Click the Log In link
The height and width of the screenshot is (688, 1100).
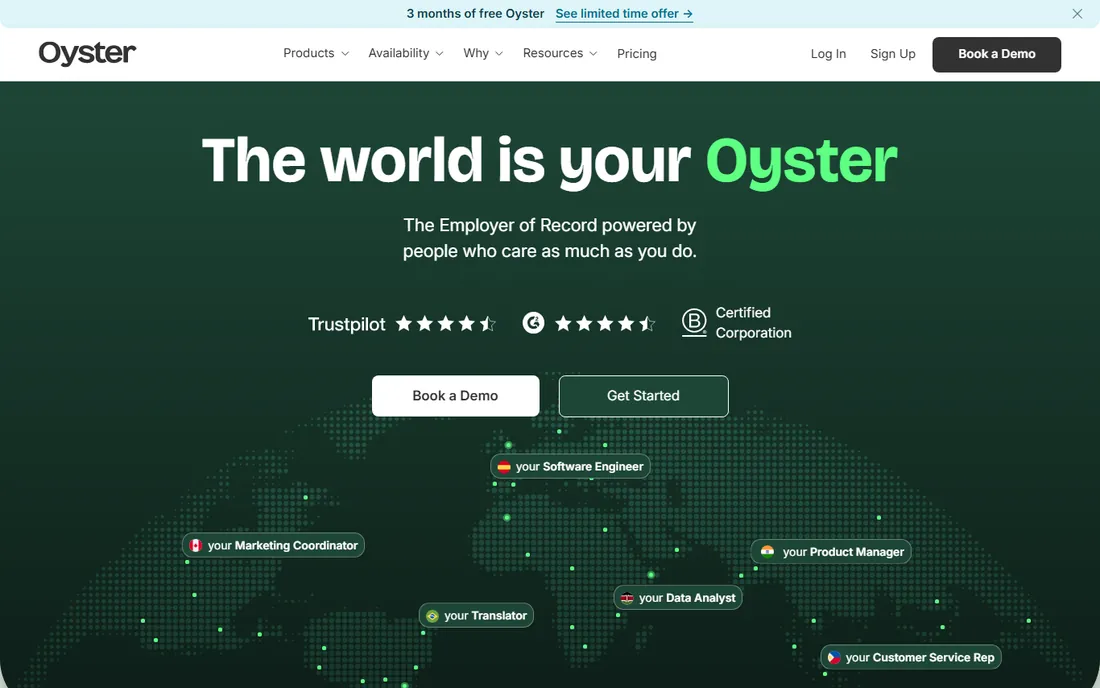(x=829, y=54)
